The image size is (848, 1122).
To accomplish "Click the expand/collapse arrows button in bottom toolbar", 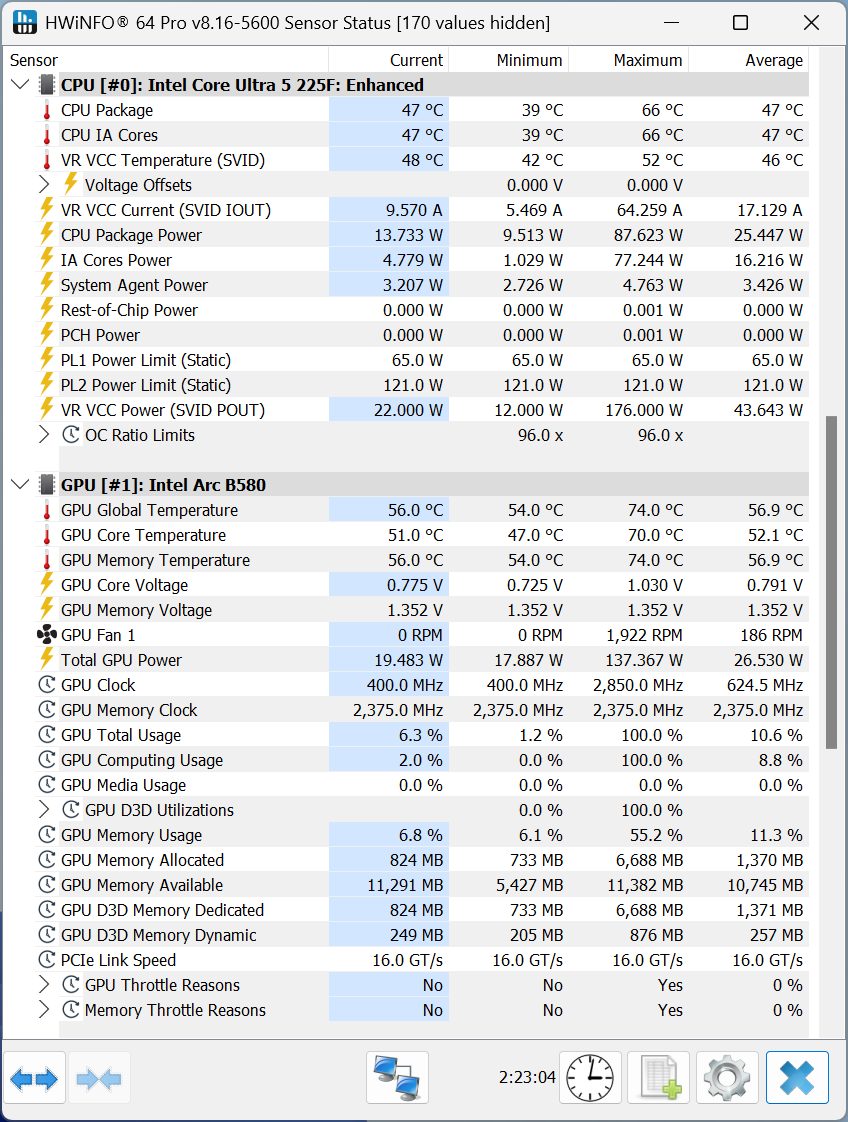I will coord(35,1078).
